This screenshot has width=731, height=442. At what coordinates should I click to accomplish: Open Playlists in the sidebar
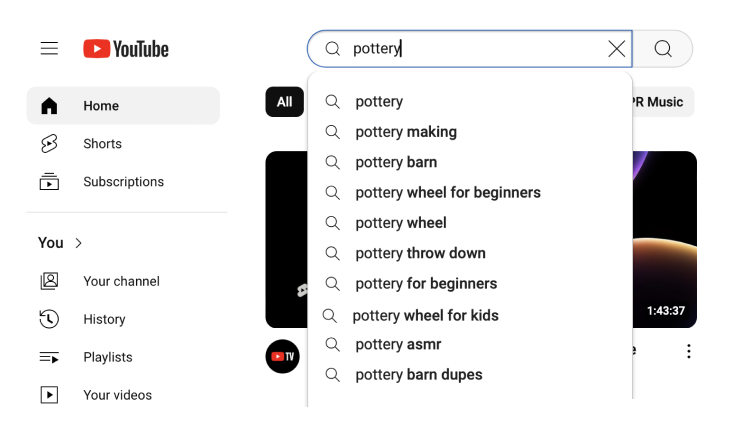(x=107, y=357)
